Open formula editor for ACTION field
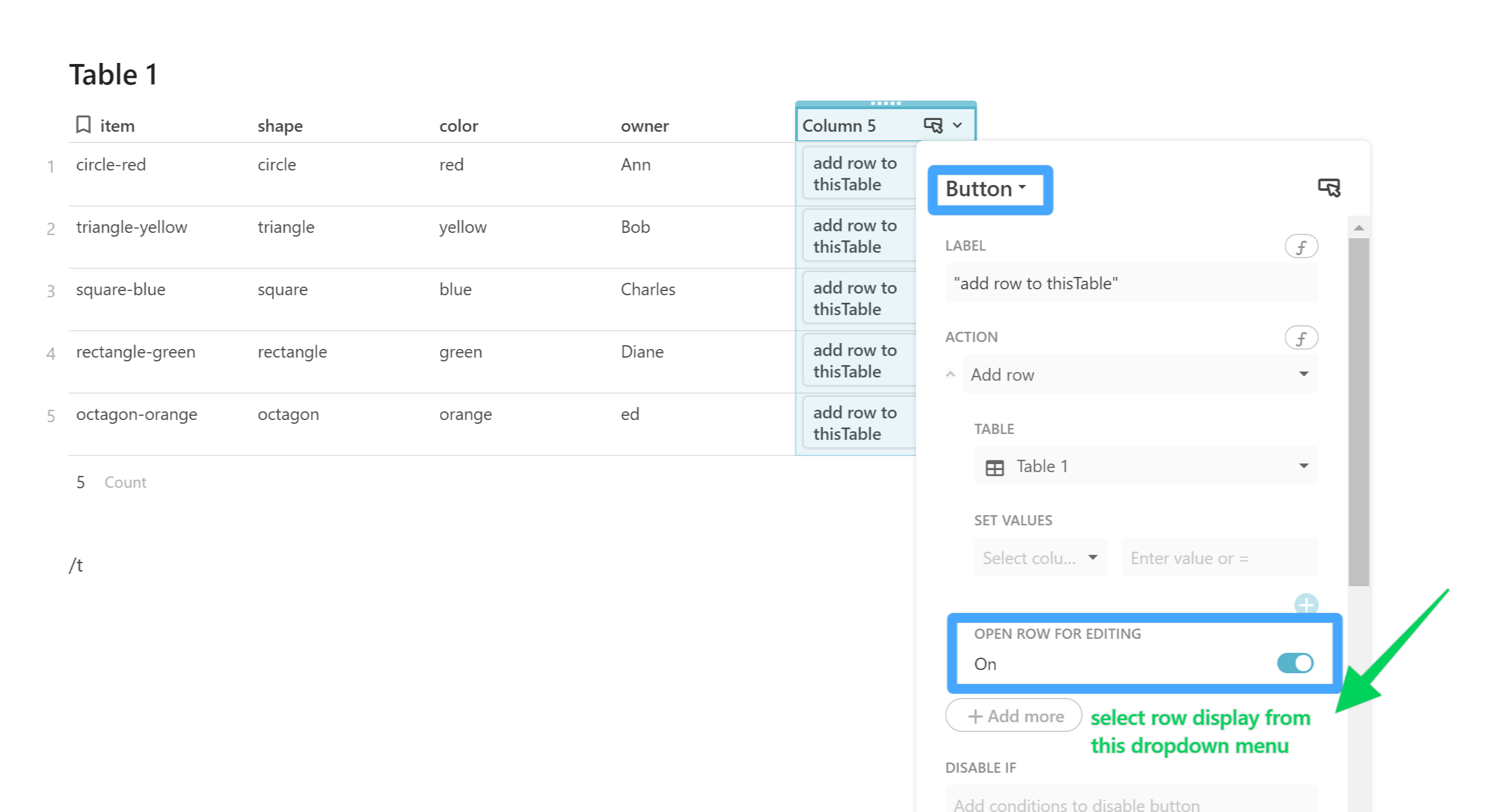This screenshot has height=812, width=1495. pos(1301,338)
